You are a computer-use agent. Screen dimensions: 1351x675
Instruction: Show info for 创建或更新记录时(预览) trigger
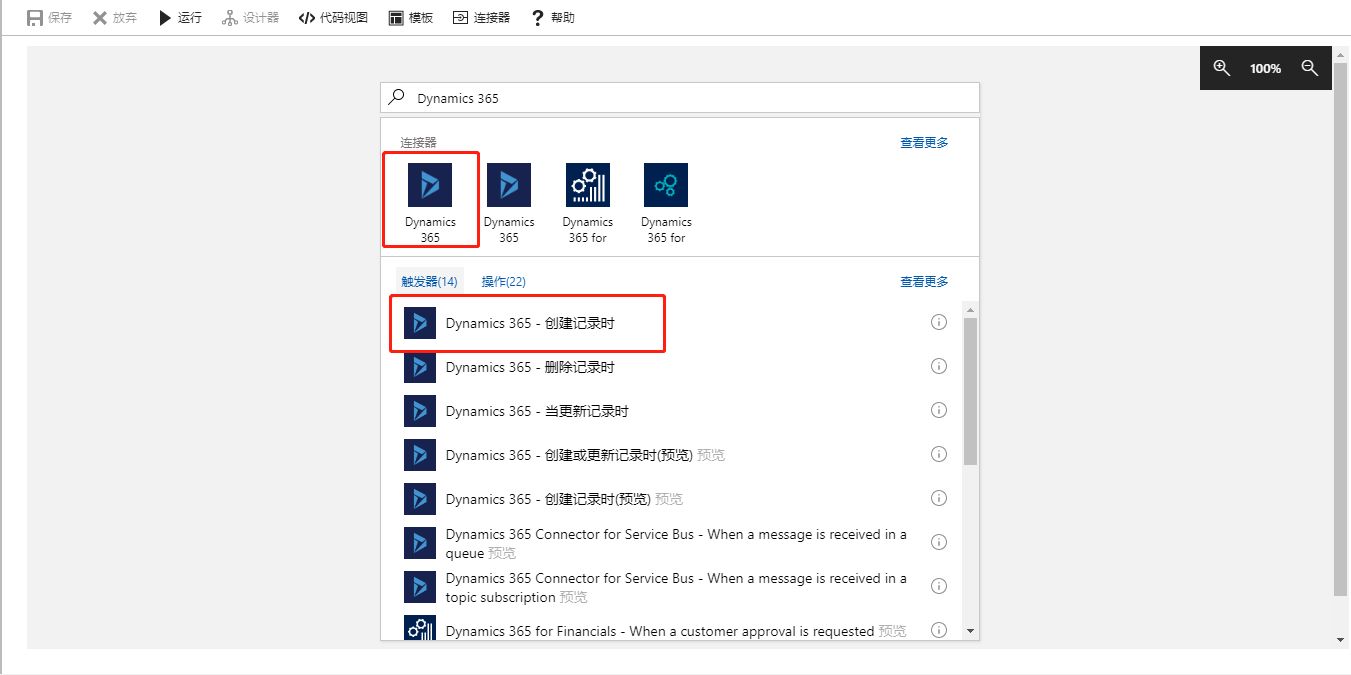tap(938, 454)
